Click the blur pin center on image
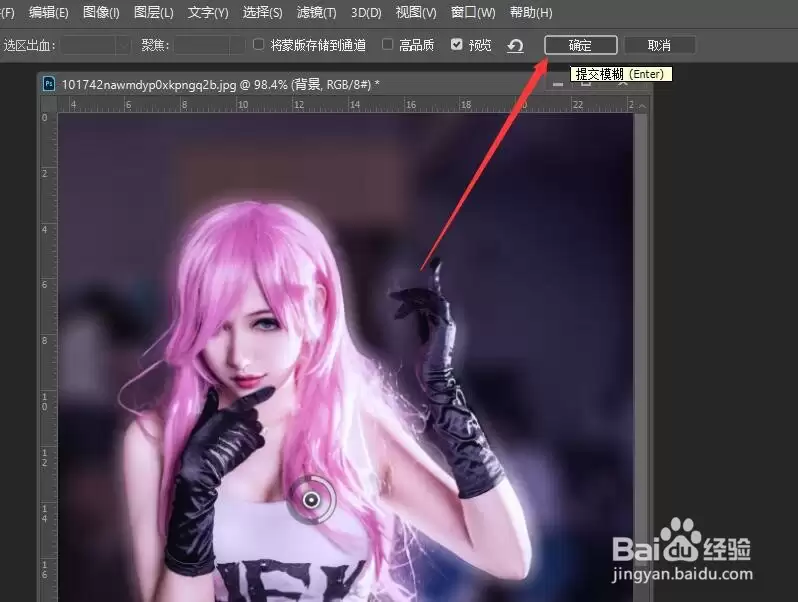The width and height of the screenshot is (798, 602). tap(311, 500)
